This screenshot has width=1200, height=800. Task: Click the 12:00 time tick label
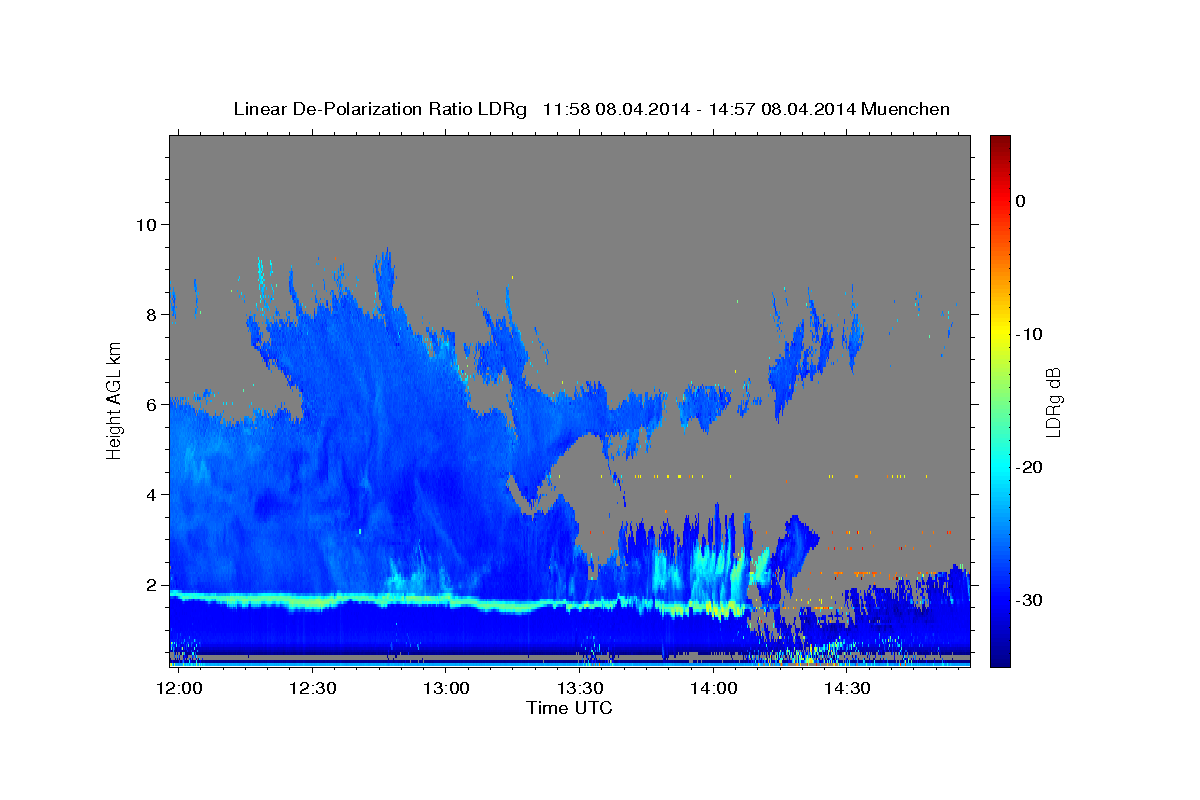pyautogui.click(x=178, y=688)
